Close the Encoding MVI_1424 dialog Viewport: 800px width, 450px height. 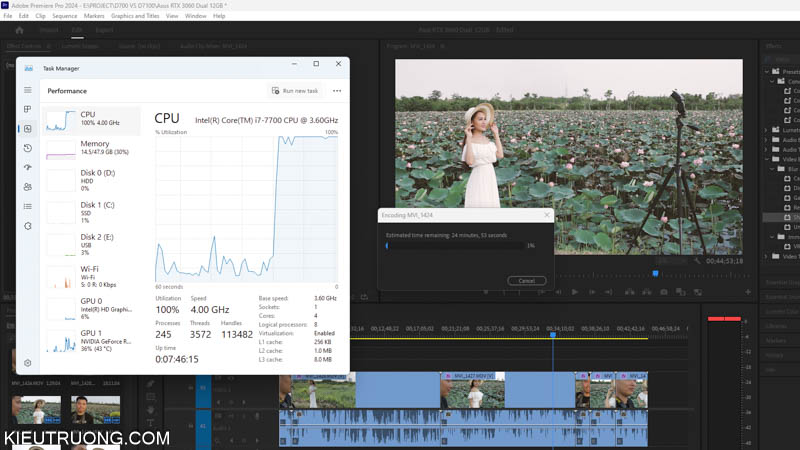[x=547, y=215]
